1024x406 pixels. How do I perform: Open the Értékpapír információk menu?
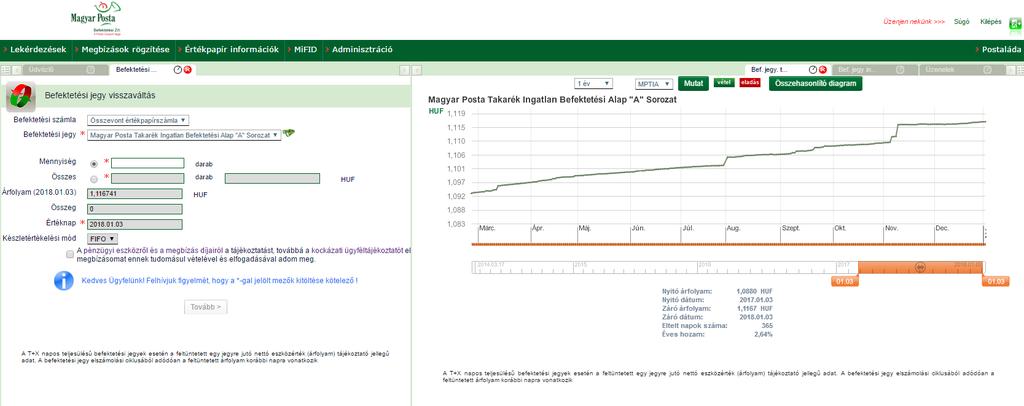tap(231, 50)
